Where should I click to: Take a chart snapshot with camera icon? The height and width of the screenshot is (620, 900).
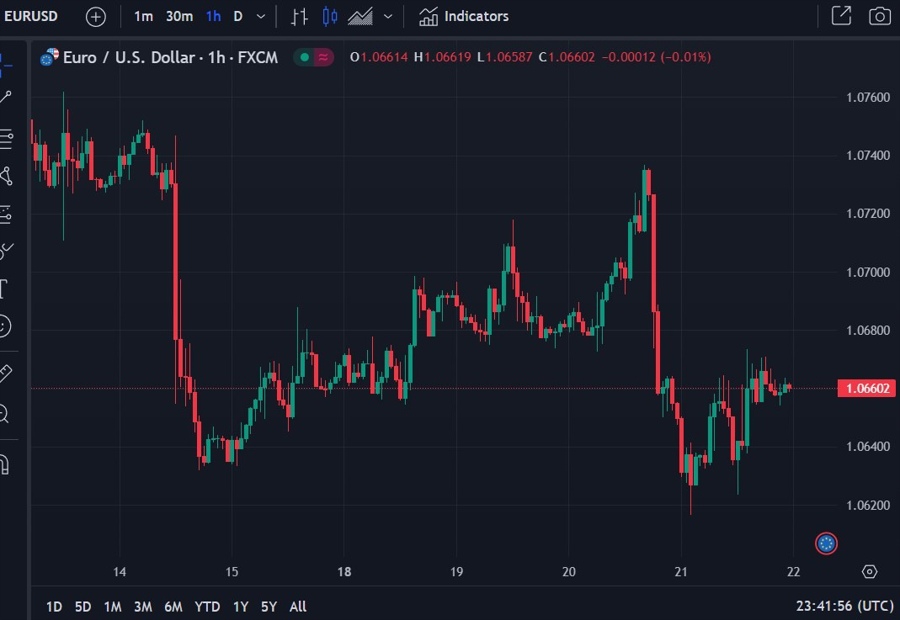point(879,16)
